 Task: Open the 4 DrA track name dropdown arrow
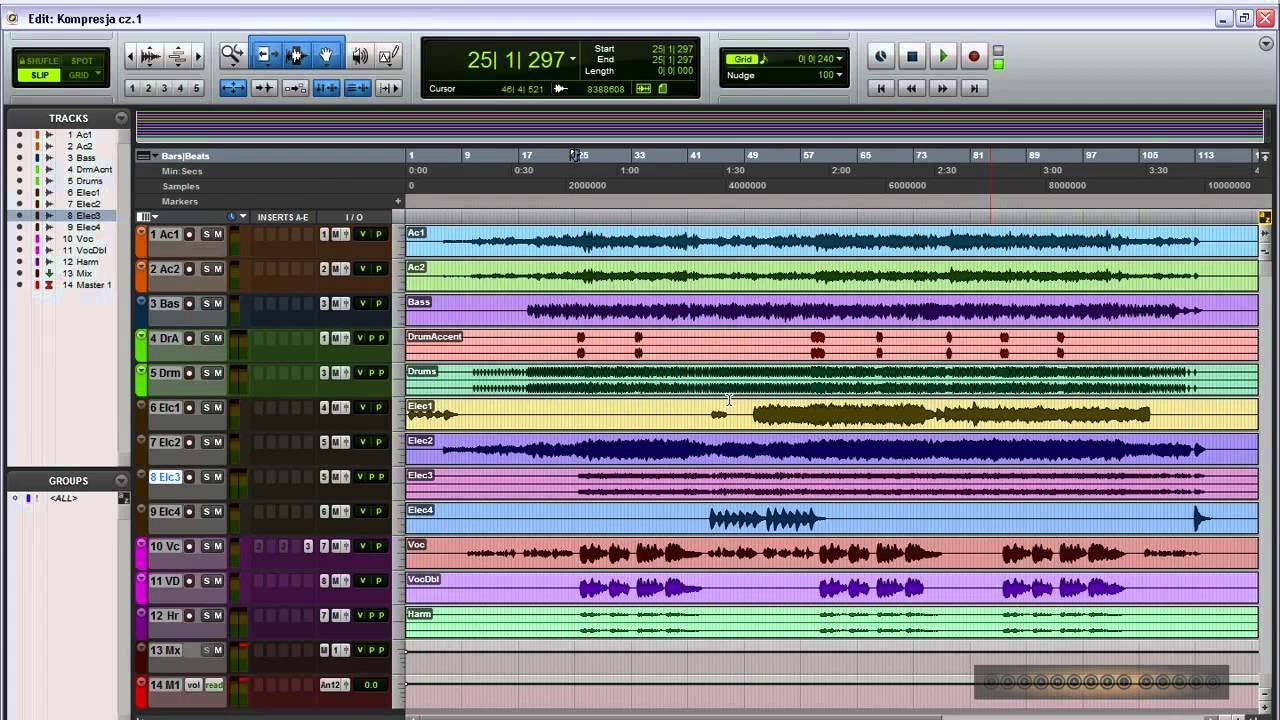(x=142, y=333)
